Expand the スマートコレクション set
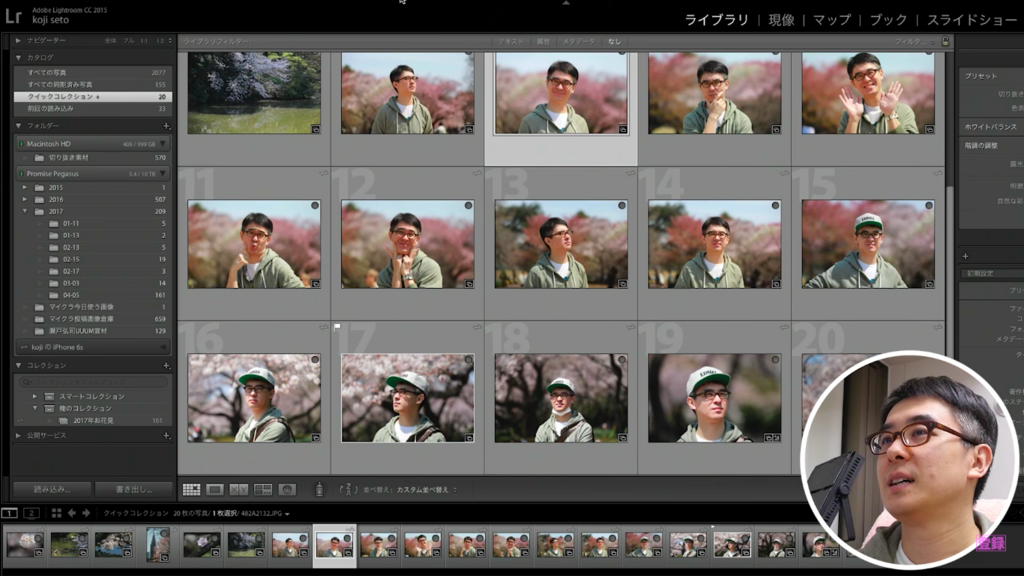The image size is (1024, 576). tap(35, 396)
